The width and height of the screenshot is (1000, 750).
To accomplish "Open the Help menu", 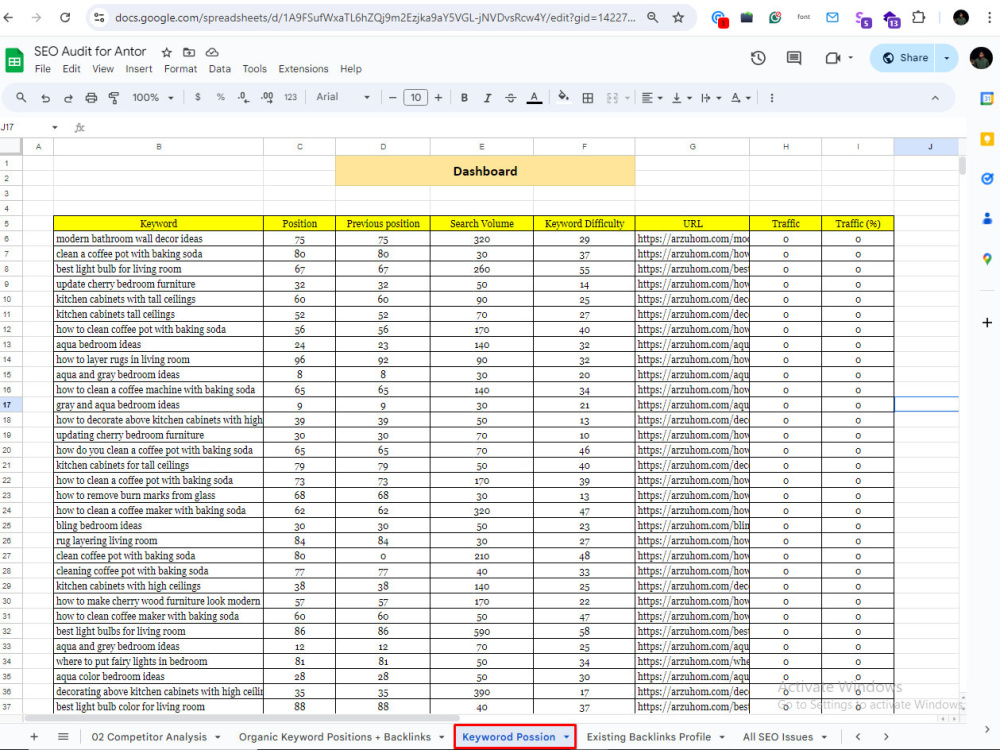I will (x=351, y=69).
